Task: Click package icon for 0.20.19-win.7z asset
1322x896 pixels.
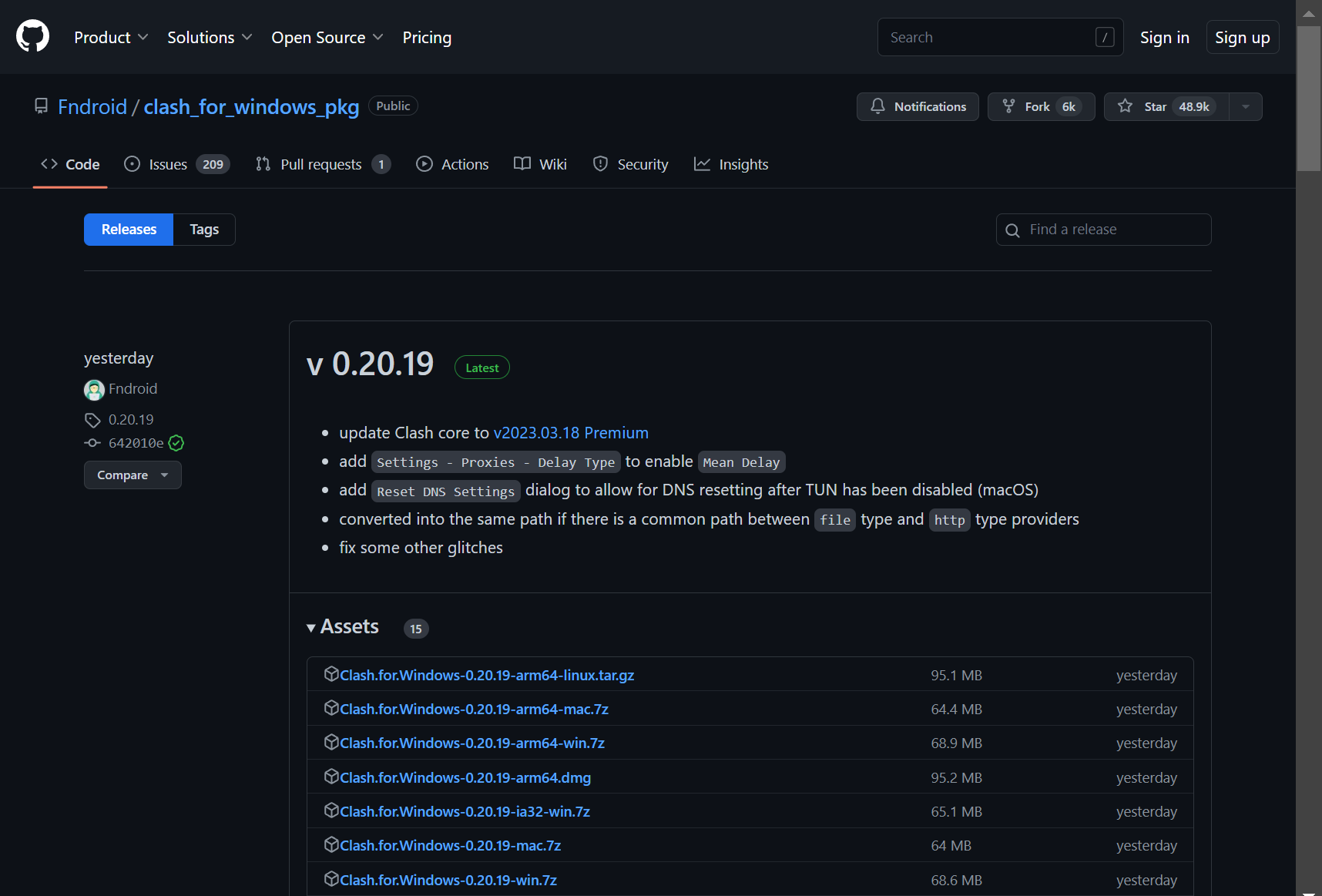Action: point(331,879)
